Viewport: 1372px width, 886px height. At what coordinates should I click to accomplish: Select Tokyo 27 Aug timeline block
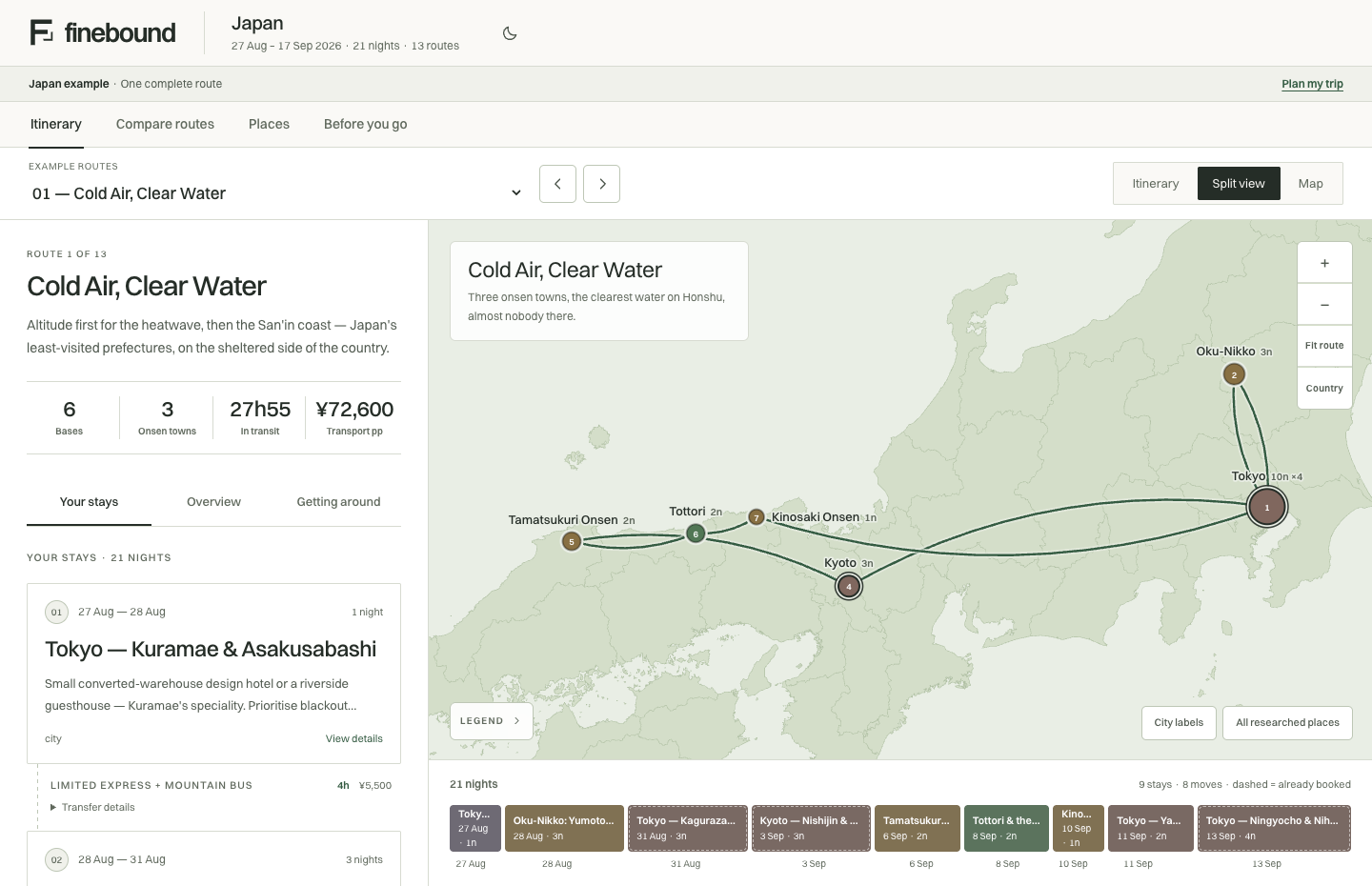[475, 828]
